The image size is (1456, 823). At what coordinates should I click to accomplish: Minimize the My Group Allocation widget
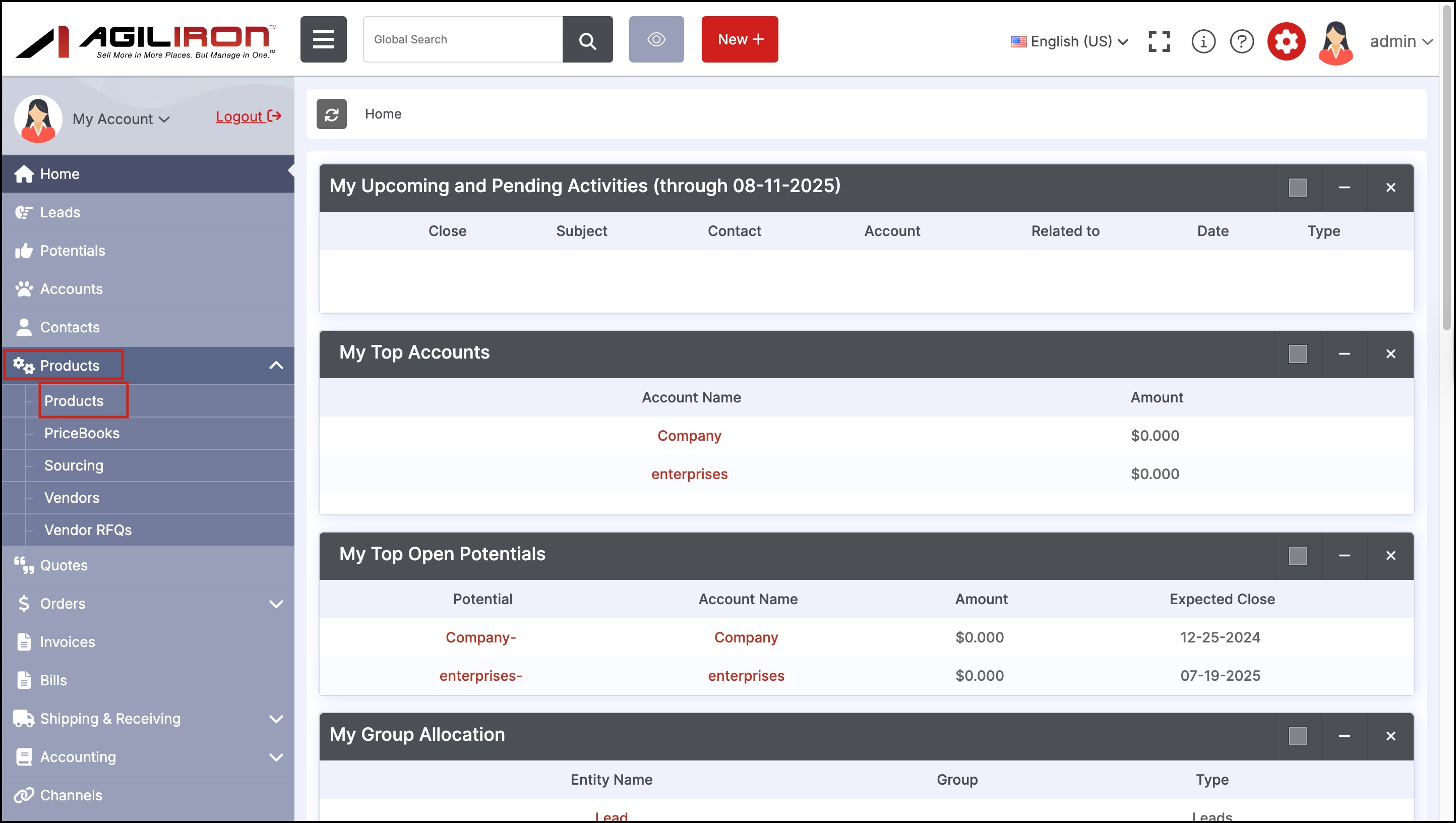[x=1344, y=737]
